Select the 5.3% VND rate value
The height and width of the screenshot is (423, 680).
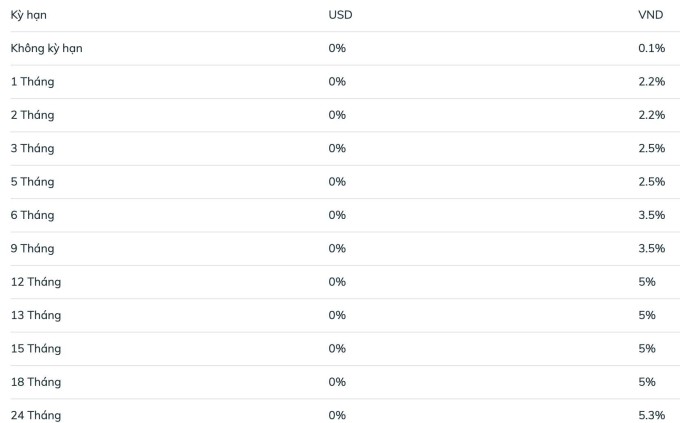click(651, 415)
